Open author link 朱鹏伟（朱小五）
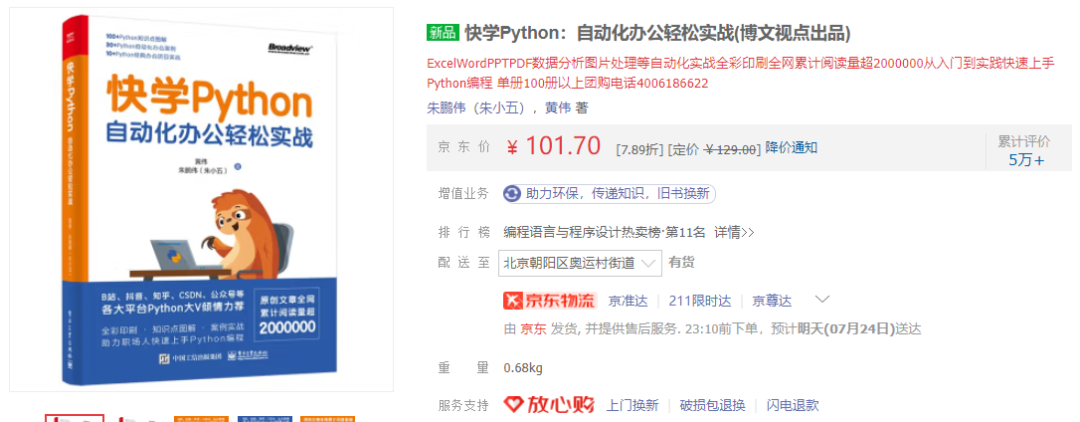The width and height of the screenshot is (1080, 422). click(477, 108)
